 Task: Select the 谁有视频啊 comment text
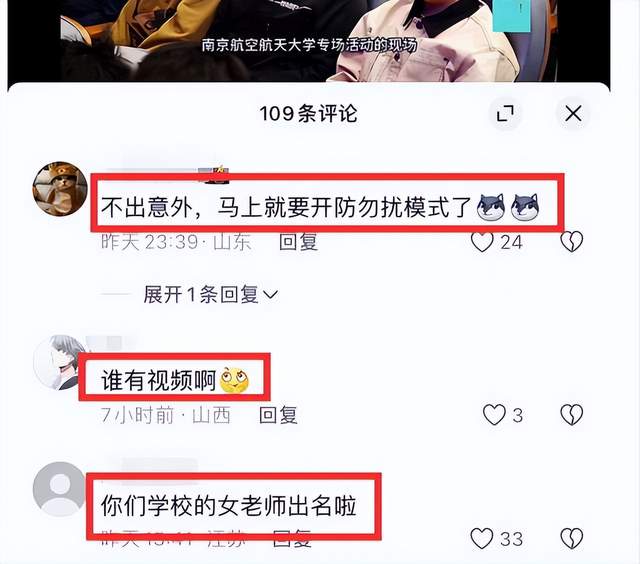point(158,380)
